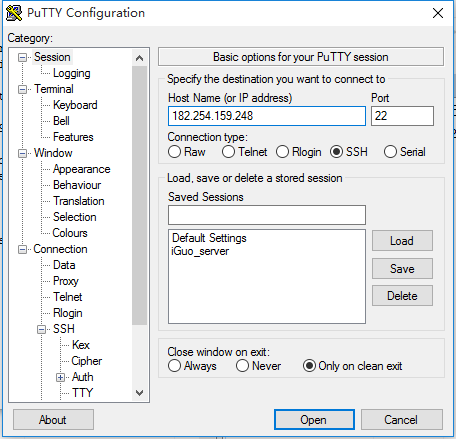Viewport: 456px width, 439px height.
Task: Collapse the Connection tree node
Action: 22,249
